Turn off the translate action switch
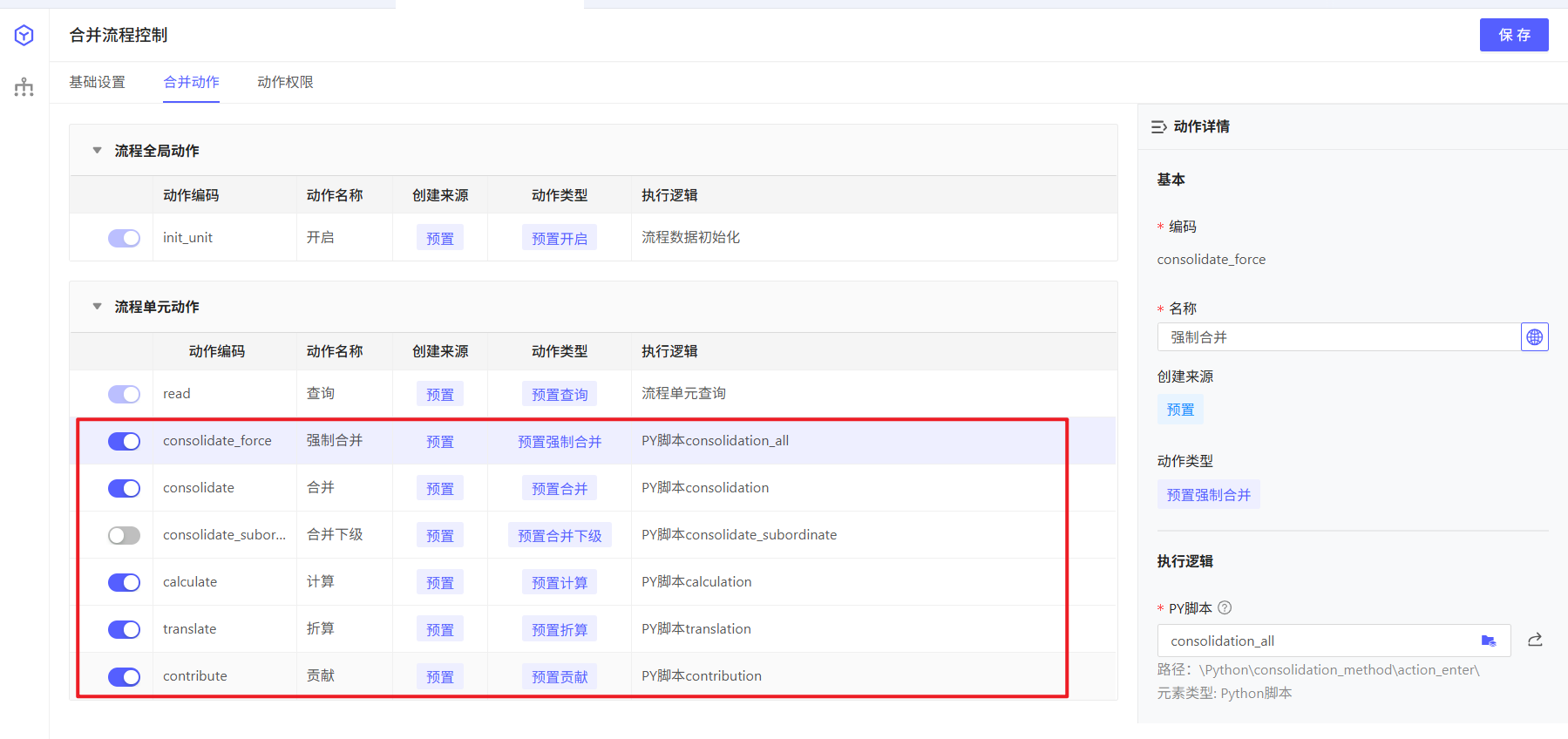 coord(124,629)
